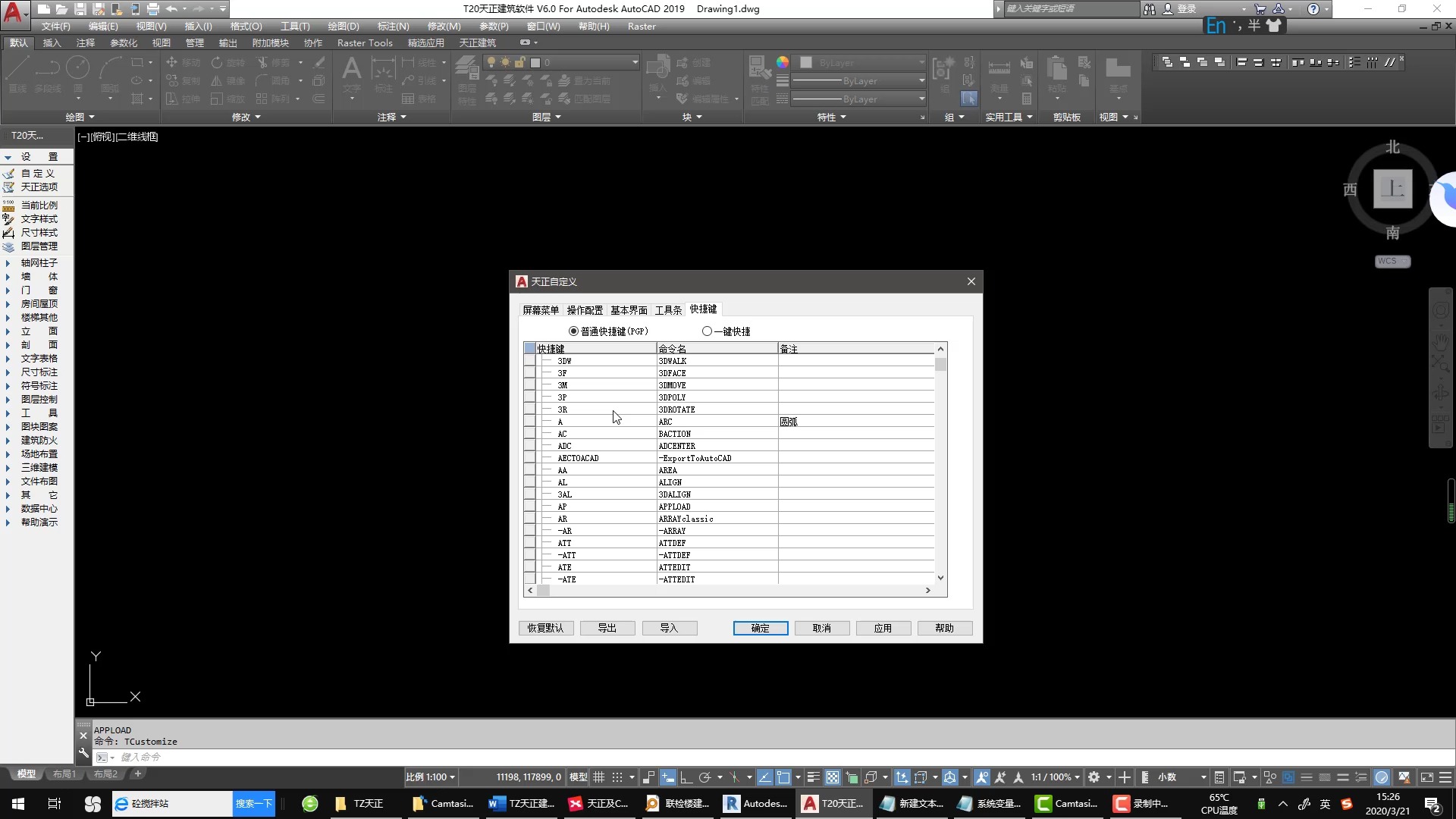Open the Camtasia recording taskbar item 录制中
This screenshot has width=1456, height=819.
1142,804
